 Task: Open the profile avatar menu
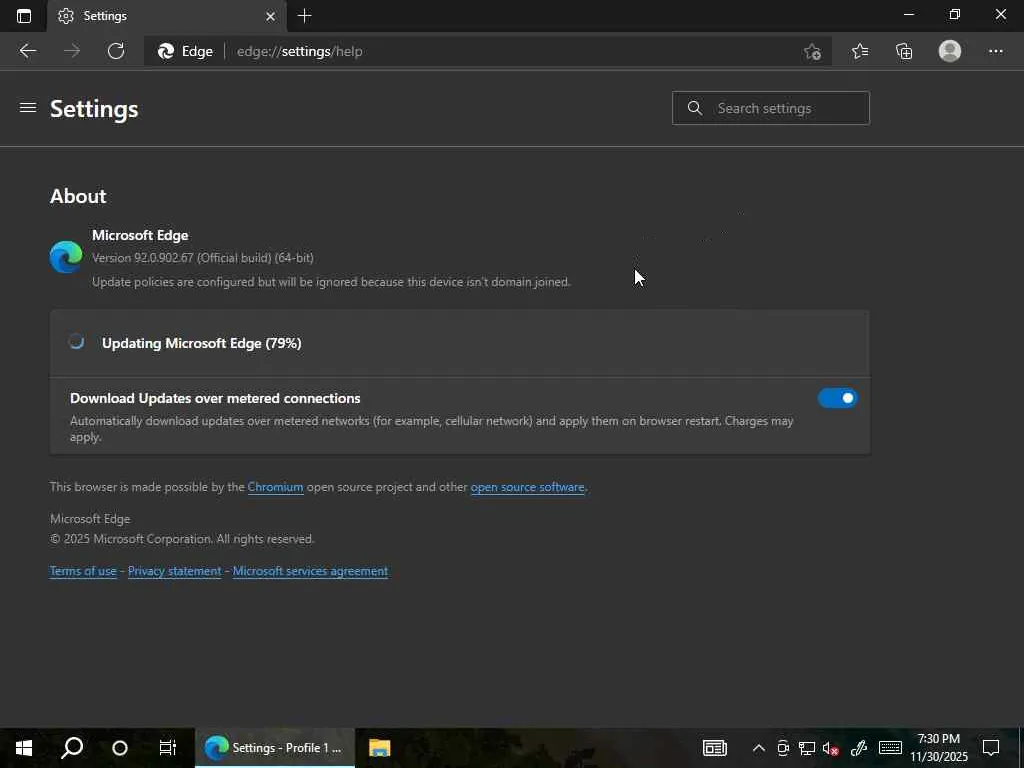pyautogui.click(x=950, y=51)
